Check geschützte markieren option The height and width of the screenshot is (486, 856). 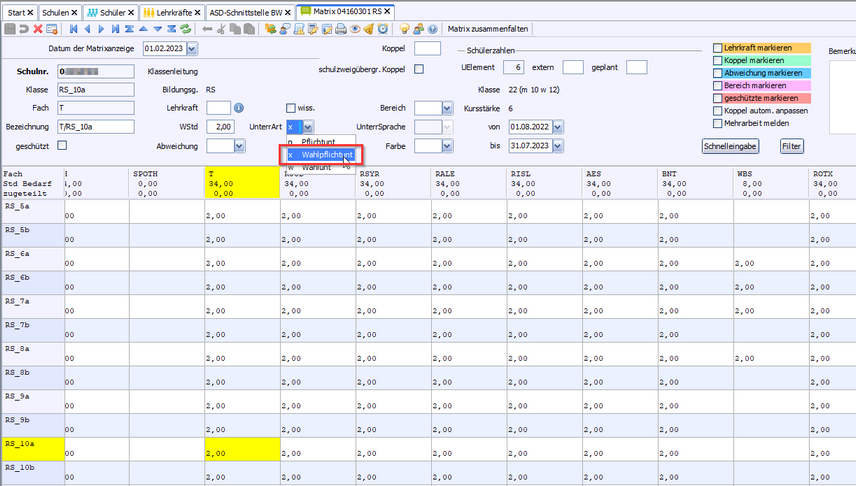[x=718, y=98]
